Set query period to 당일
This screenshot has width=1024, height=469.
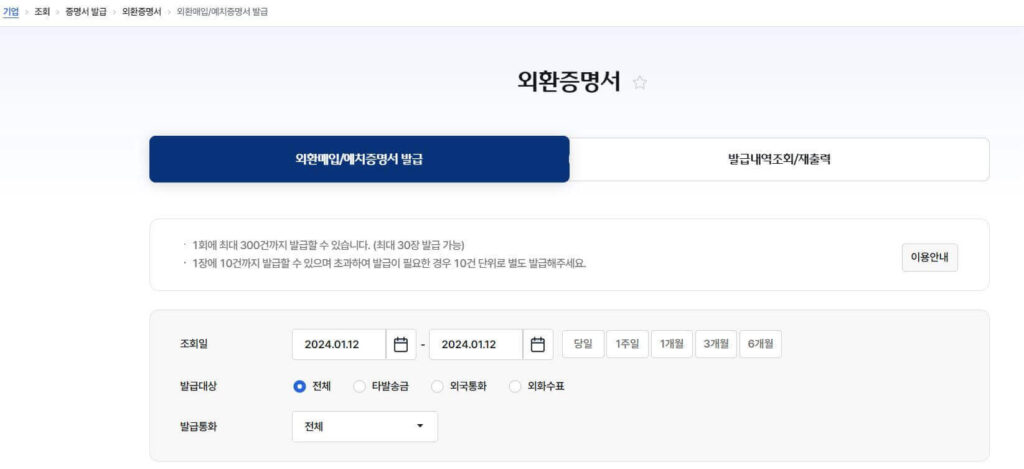583,344
